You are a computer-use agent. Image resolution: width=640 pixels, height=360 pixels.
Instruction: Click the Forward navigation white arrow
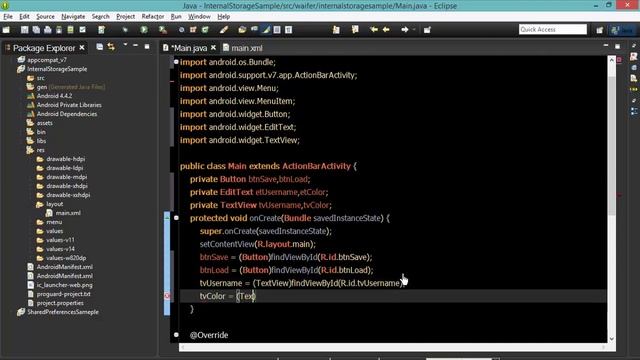pos(404,30)
